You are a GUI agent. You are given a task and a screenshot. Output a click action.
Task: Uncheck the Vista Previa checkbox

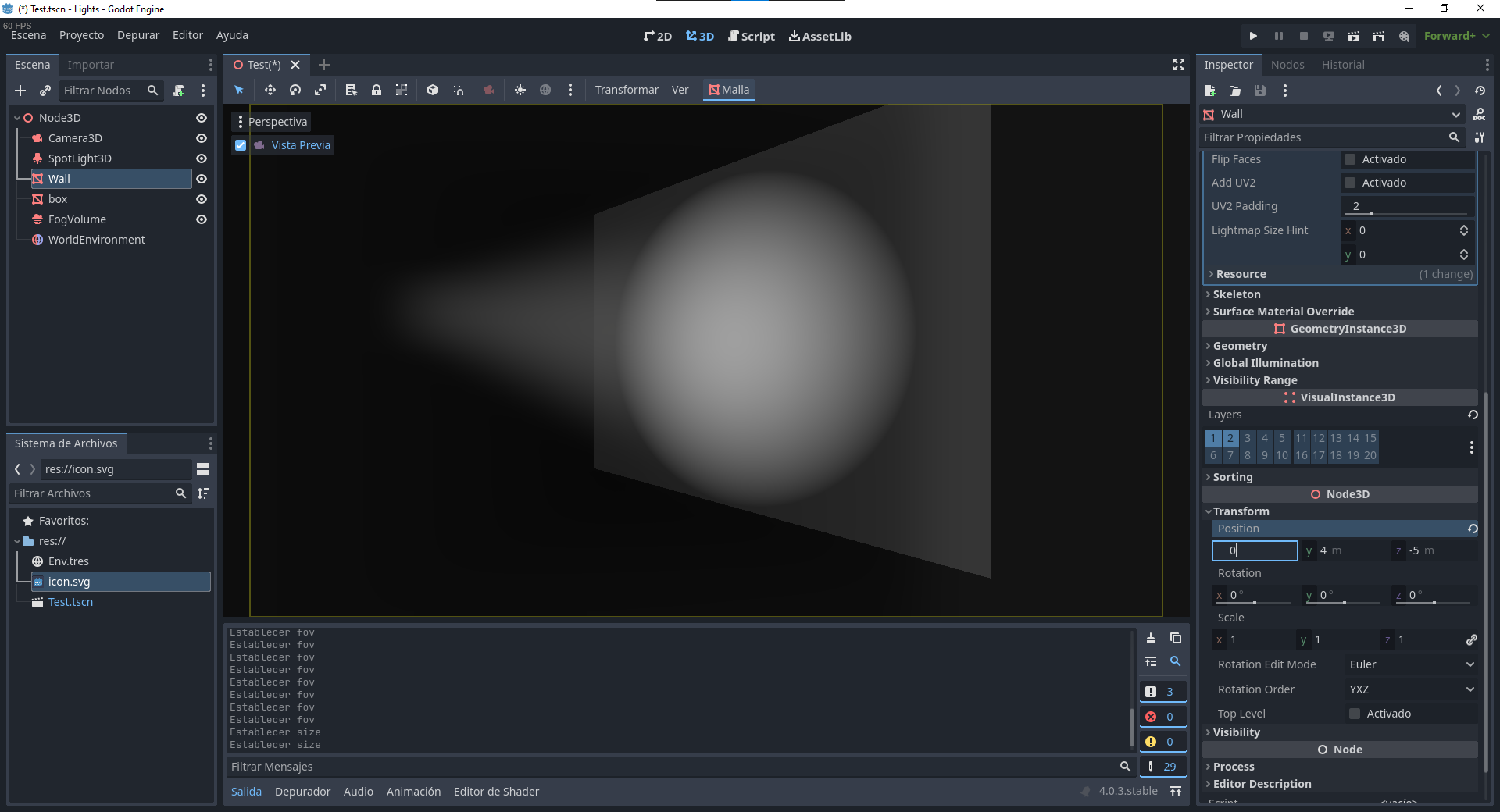pos(241,145)
